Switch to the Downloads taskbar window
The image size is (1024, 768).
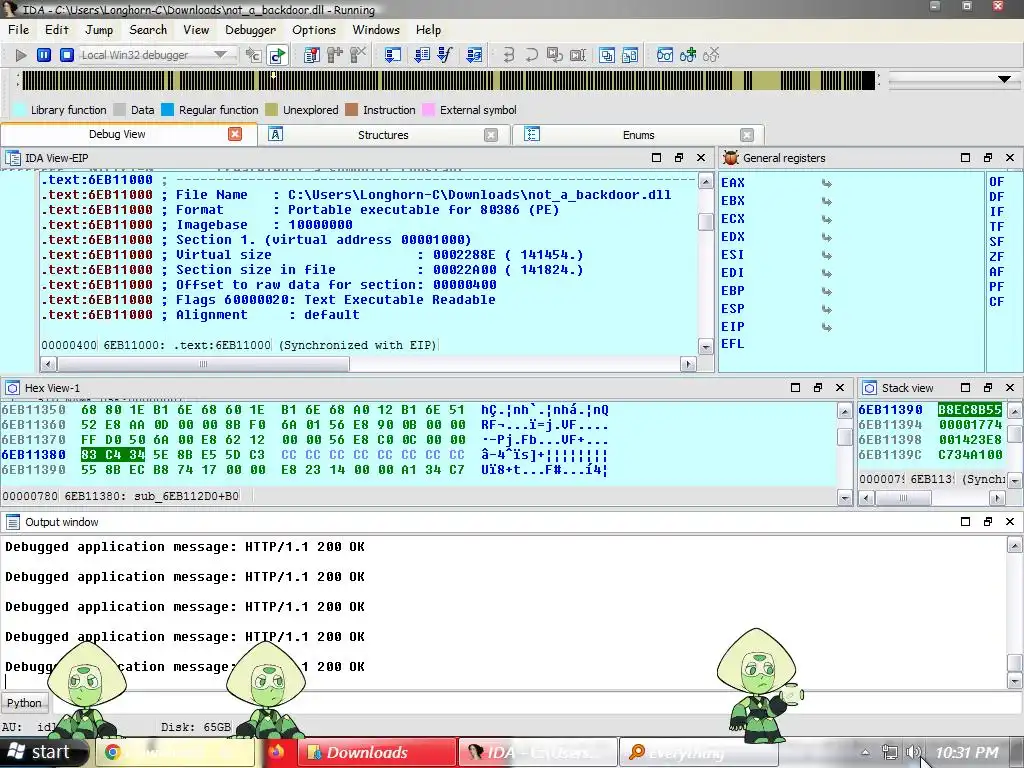coord(377,752)
